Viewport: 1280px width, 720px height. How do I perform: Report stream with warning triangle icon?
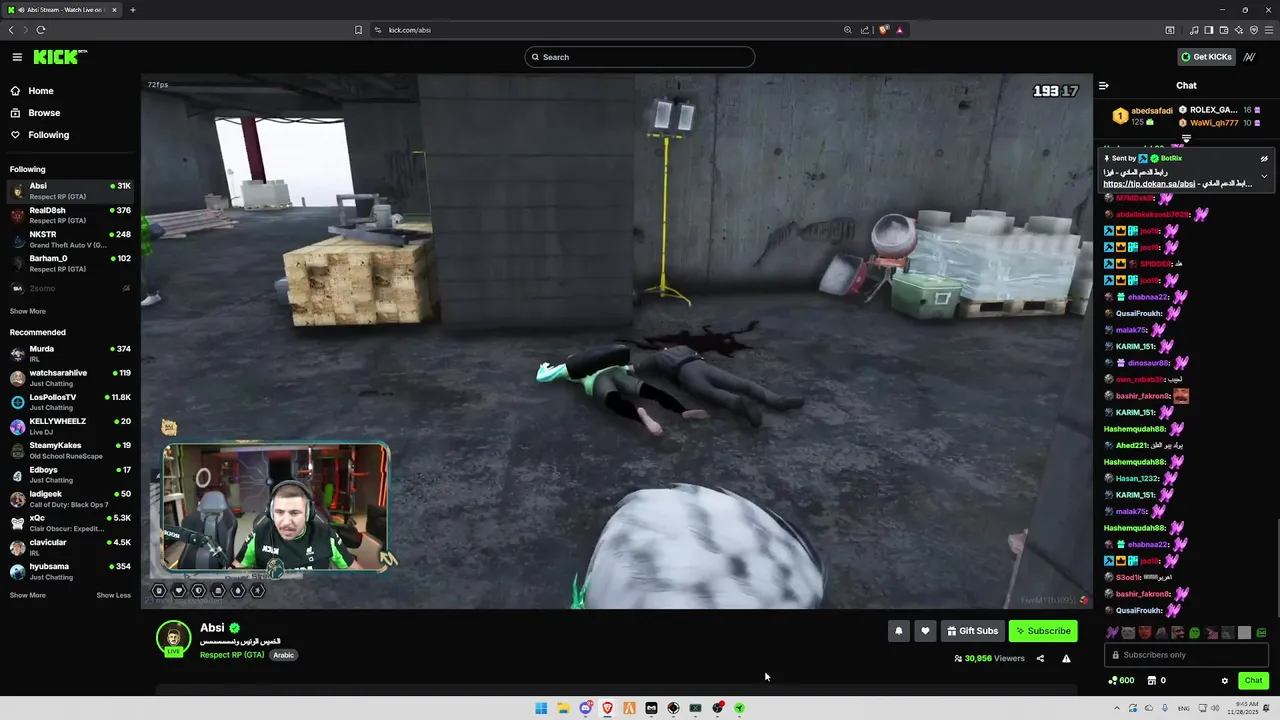1066,659
